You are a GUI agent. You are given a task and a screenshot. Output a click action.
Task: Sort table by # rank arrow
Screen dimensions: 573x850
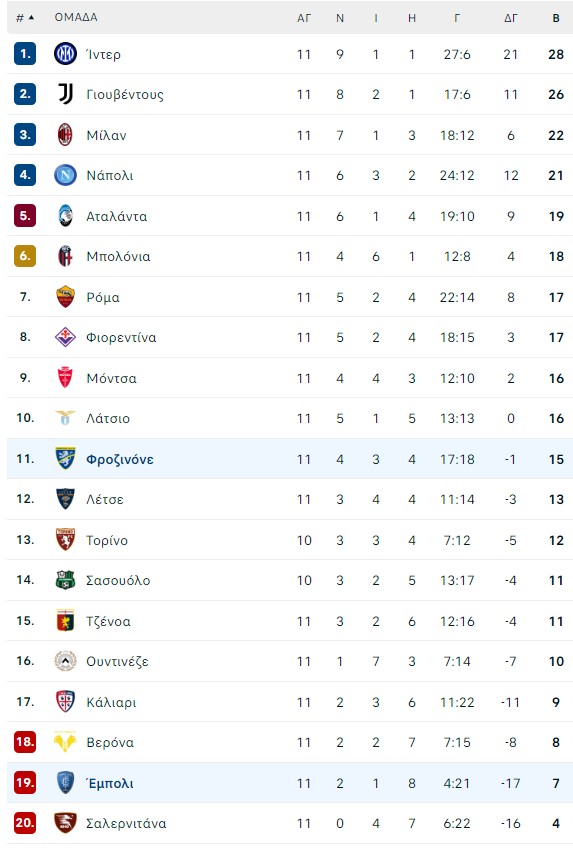[25, 18]
